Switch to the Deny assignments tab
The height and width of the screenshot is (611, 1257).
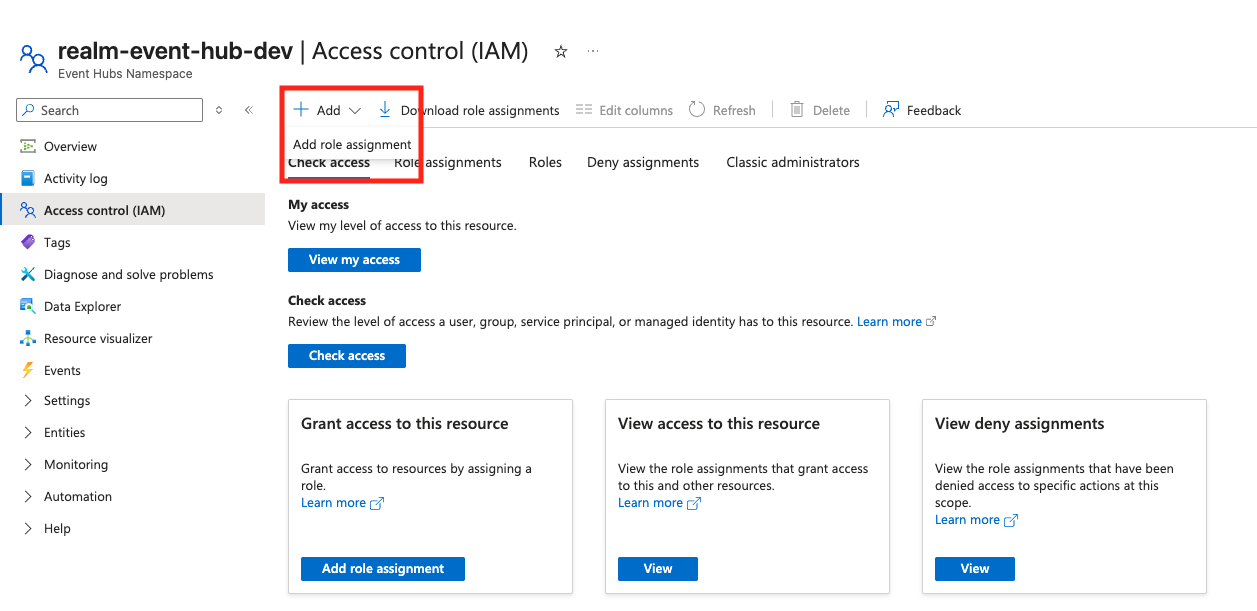point(643,162)
